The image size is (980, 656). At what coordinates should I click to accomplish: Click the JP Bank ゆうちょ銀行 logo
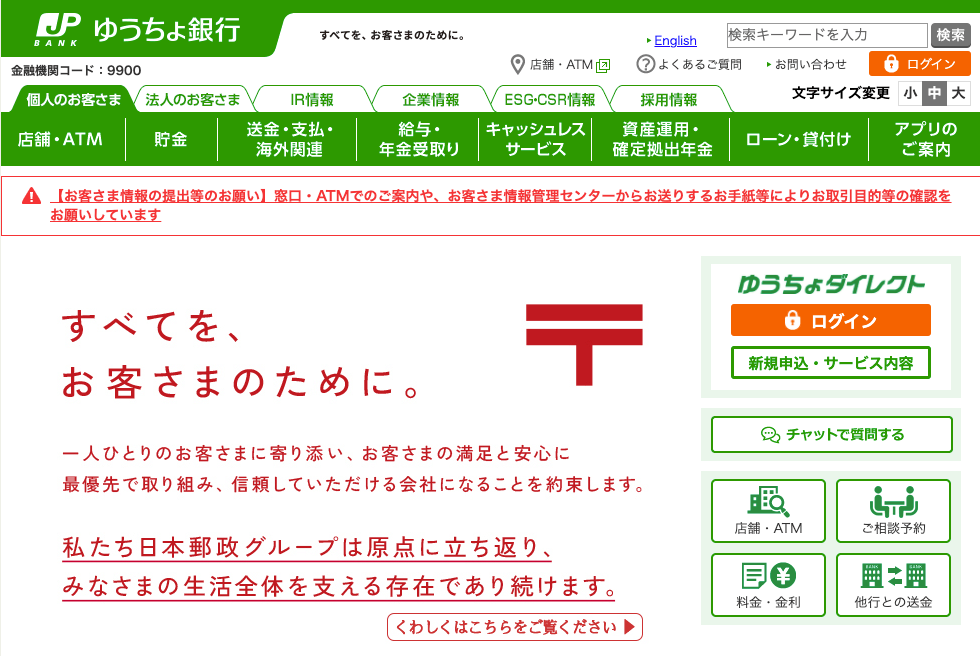click(x=138, y=30)
